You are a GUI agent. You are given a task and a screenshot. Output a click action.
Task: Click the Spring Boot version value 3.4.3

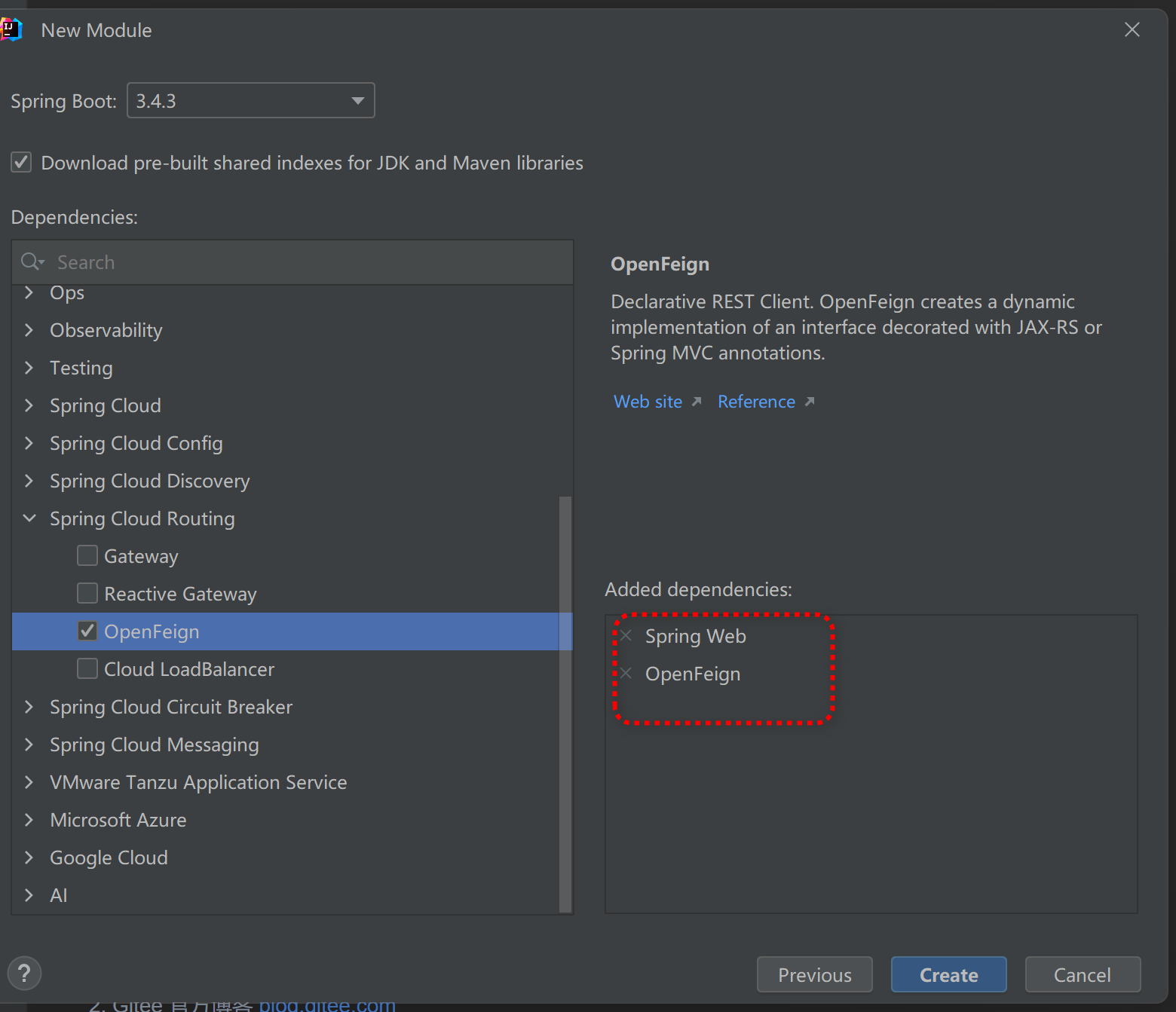(x=156, y=101)
